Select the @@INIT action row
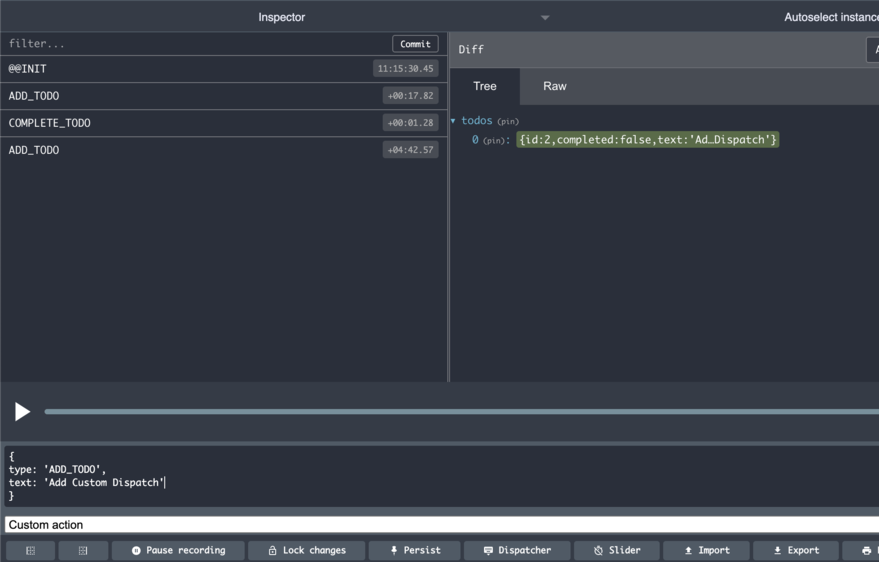This screenshot has height=562, width=879. point(224,69)
